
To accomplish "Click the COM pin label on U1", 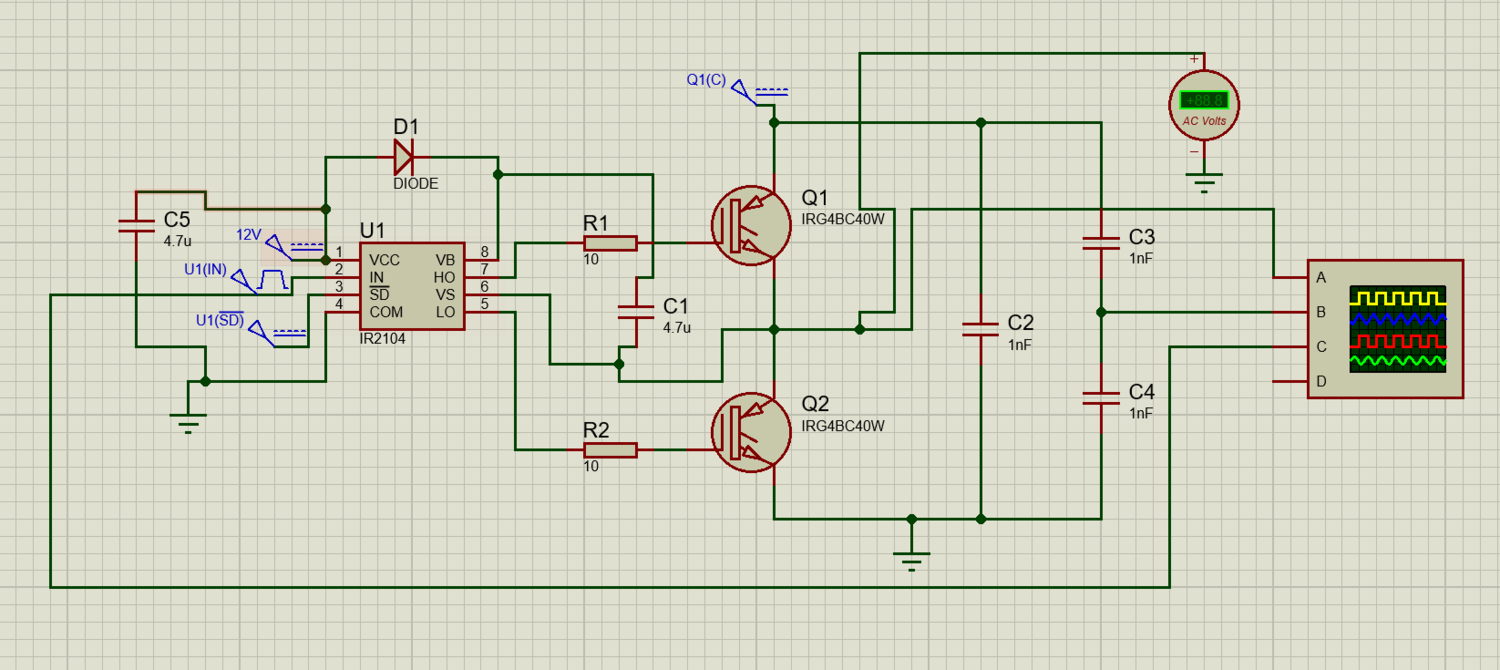I will tap(386, 312).
